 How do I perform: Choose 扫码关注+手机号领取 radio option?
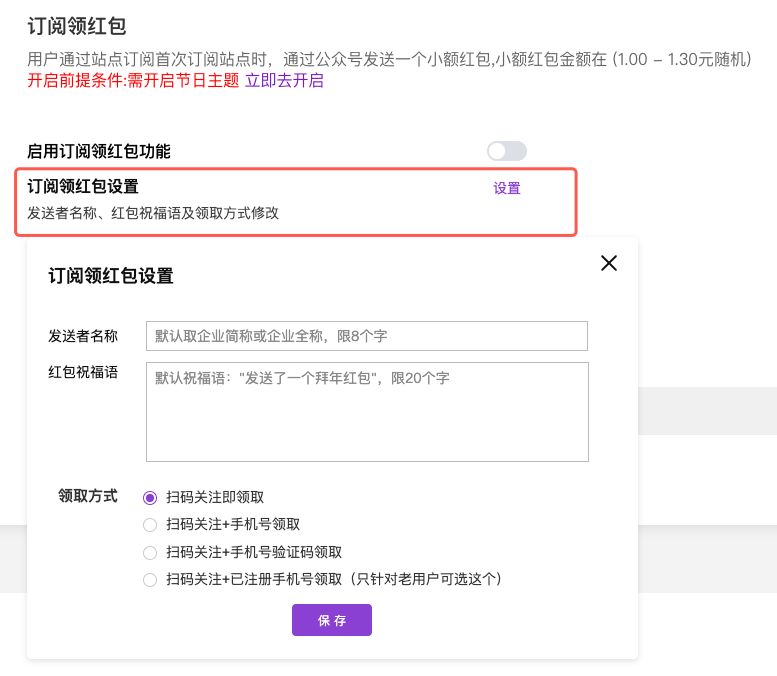[150, 525]
